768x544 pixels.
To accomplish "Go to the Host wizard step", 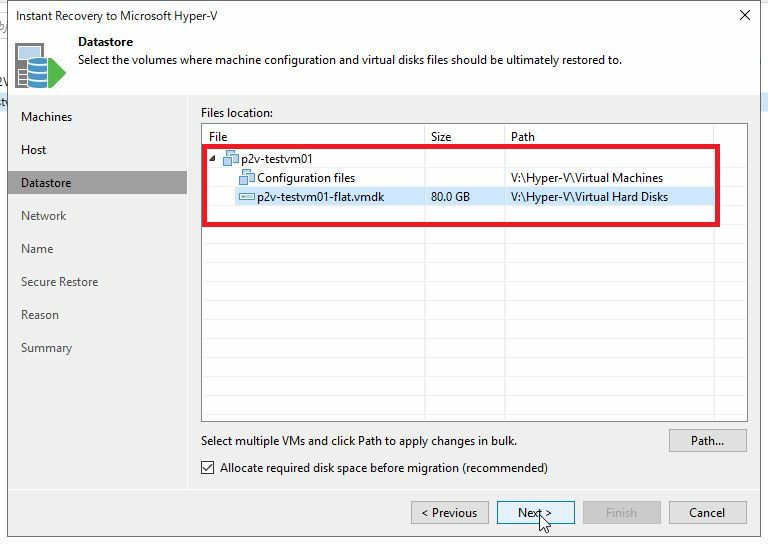I will pos(34,150).
